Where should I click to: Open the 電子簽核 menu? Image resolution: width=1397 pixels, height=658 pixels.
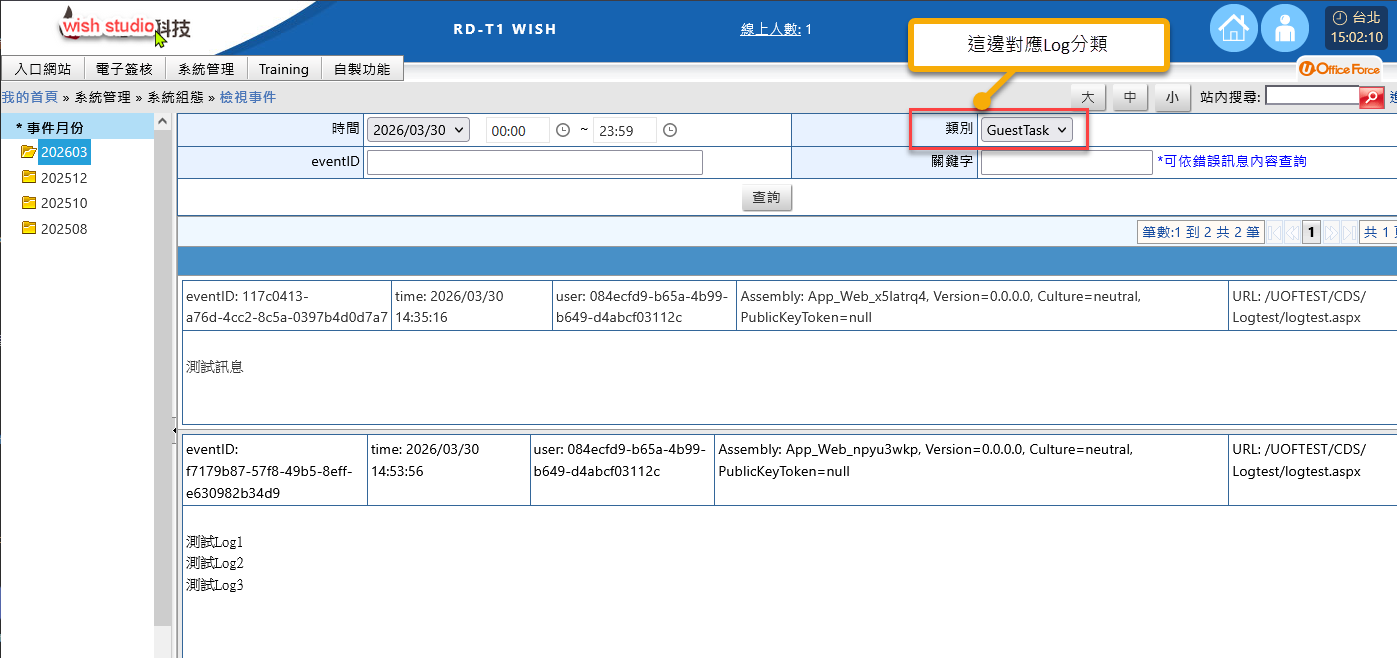(125, 69)
